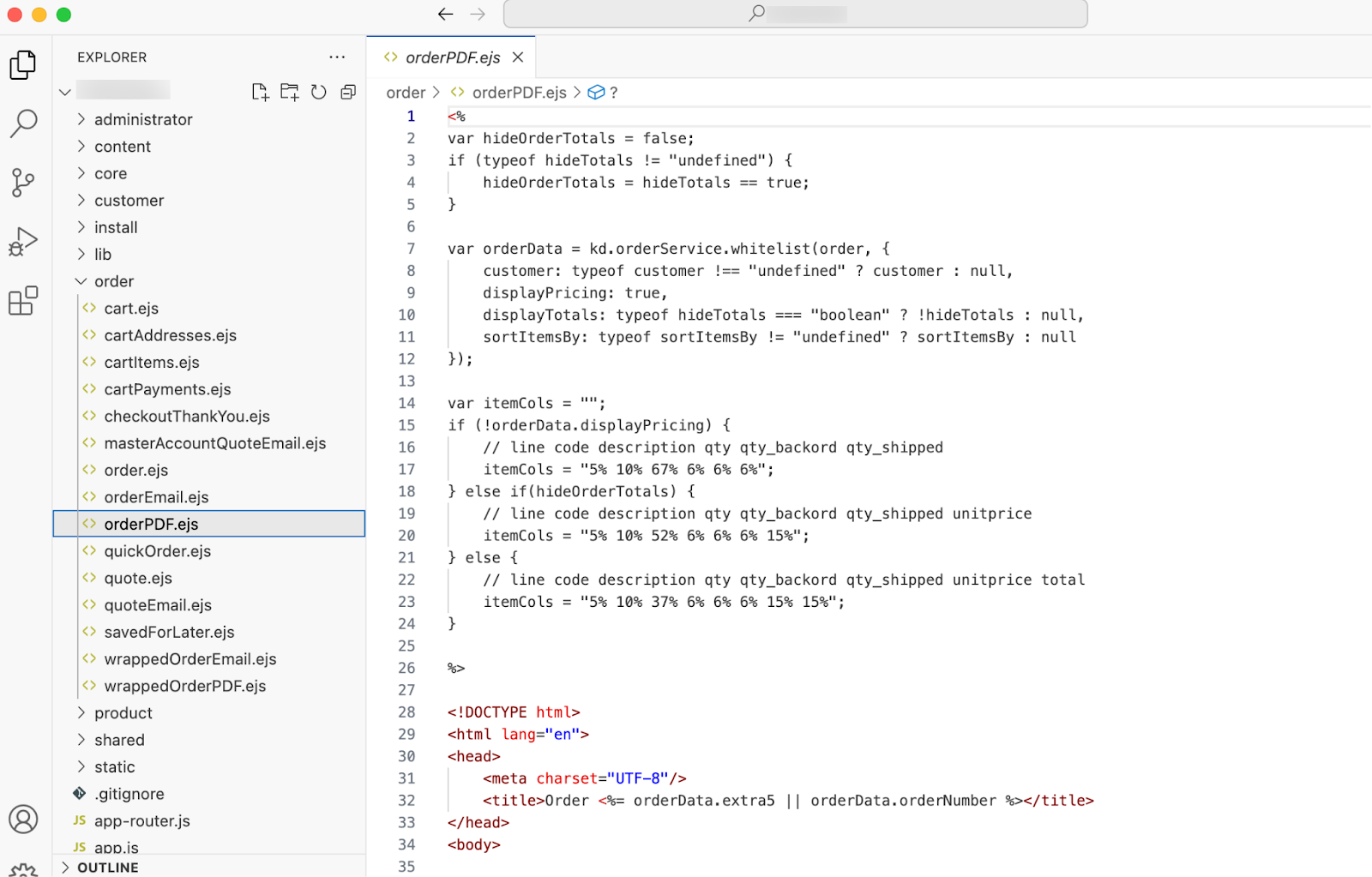Click the '<!DOCTYPE html>' code line
Image resolution: width=1372 pixels, height=877 pixels.
click(x=514, y=712)
